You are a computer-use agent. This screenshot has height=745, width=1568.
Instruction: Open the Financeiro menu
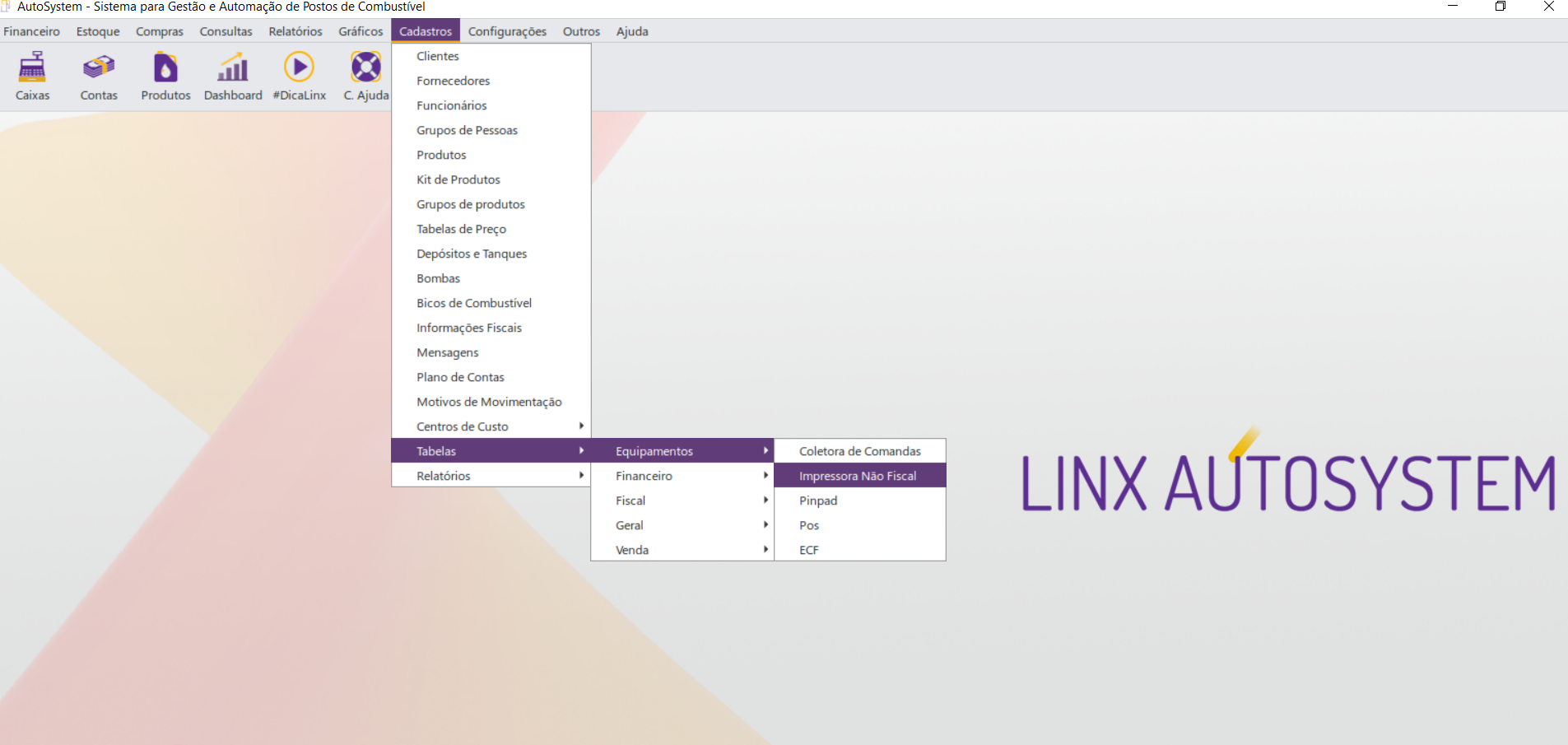31,31
